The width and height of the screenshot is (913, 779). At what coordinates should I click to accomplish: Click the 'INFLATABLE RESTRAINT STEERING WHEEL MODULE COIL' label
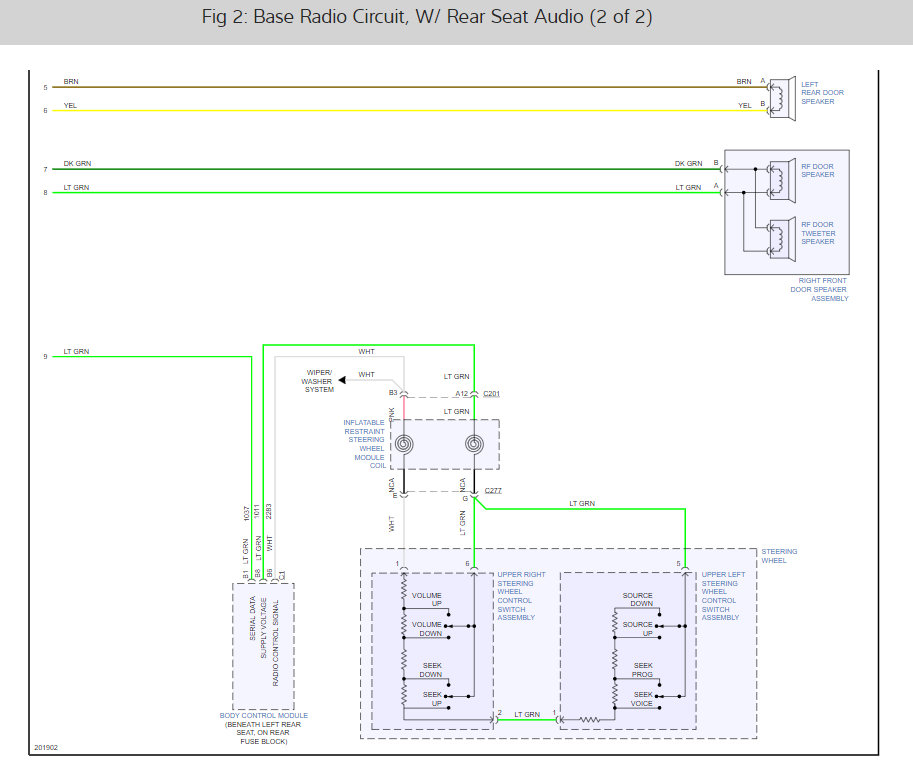pos(365,444)
